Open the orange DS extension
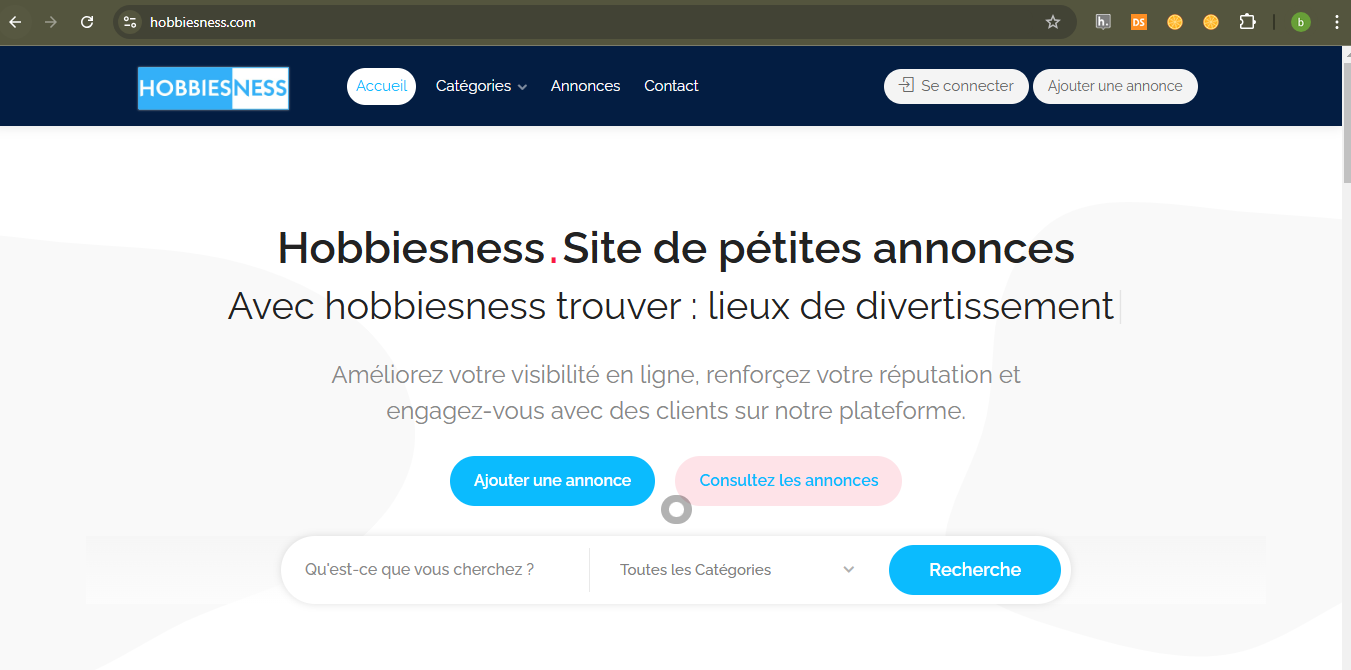1351x670 pixels. 1139,22
